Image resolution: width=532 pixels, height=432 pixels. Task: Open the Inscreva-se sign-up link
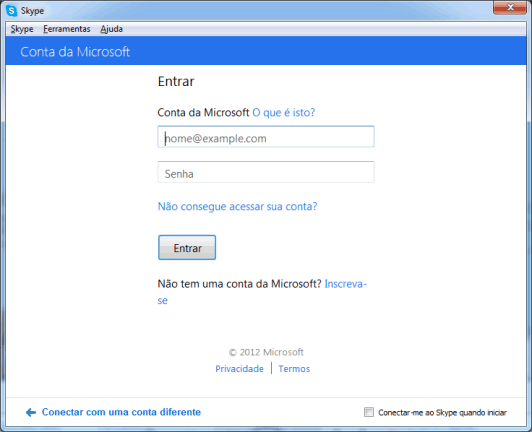pyautogui.click(x=345, y=284)
